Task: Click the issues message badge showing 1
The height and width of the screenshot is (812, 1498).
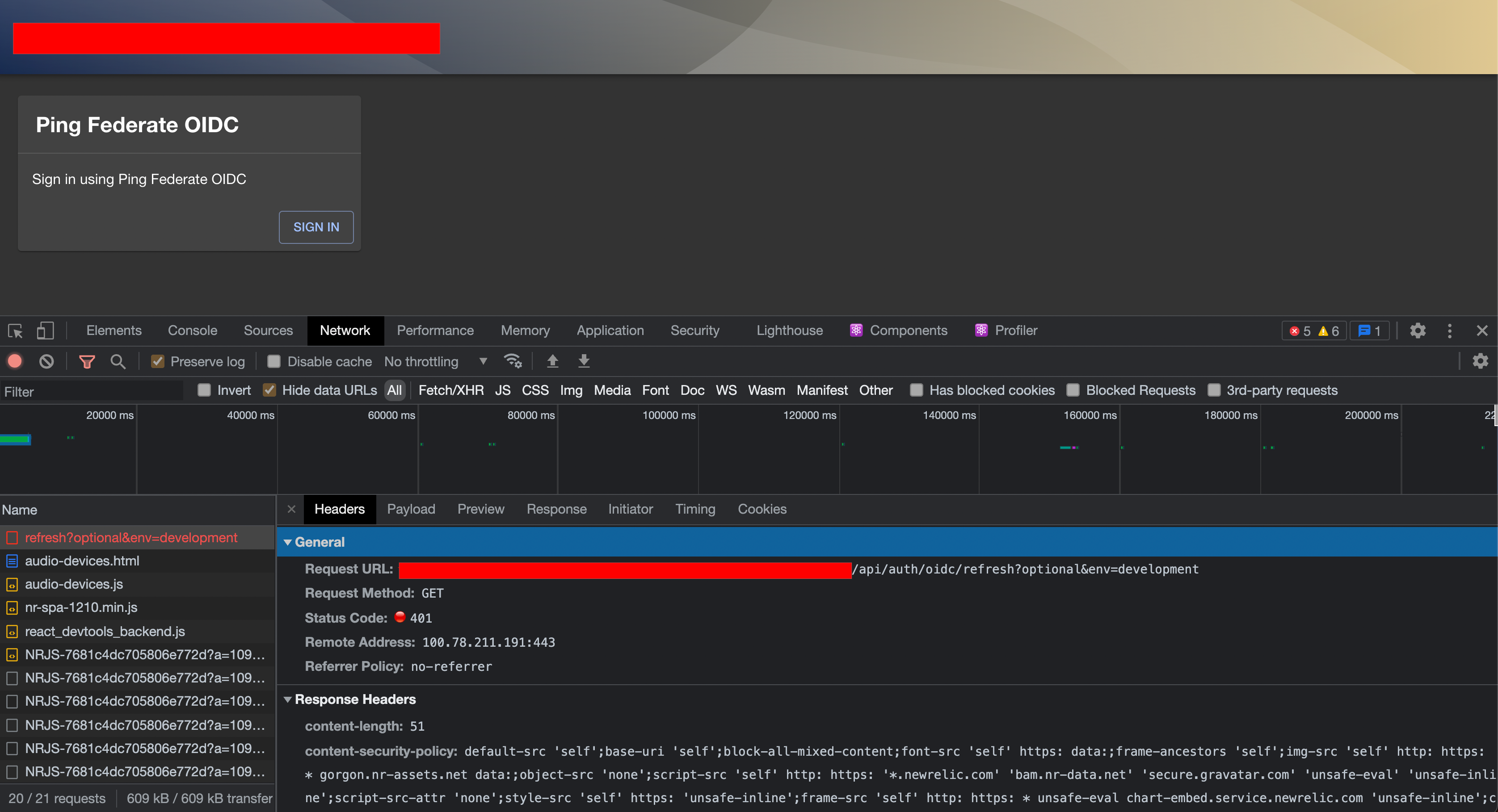Action: point(1369,331)
